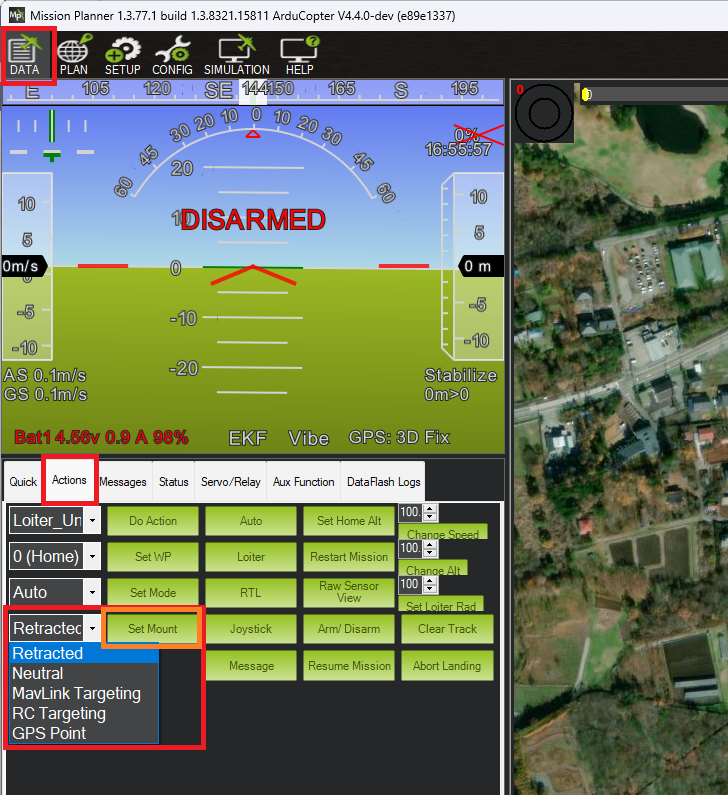Click the EKF status text on HUD

(247, 438)
